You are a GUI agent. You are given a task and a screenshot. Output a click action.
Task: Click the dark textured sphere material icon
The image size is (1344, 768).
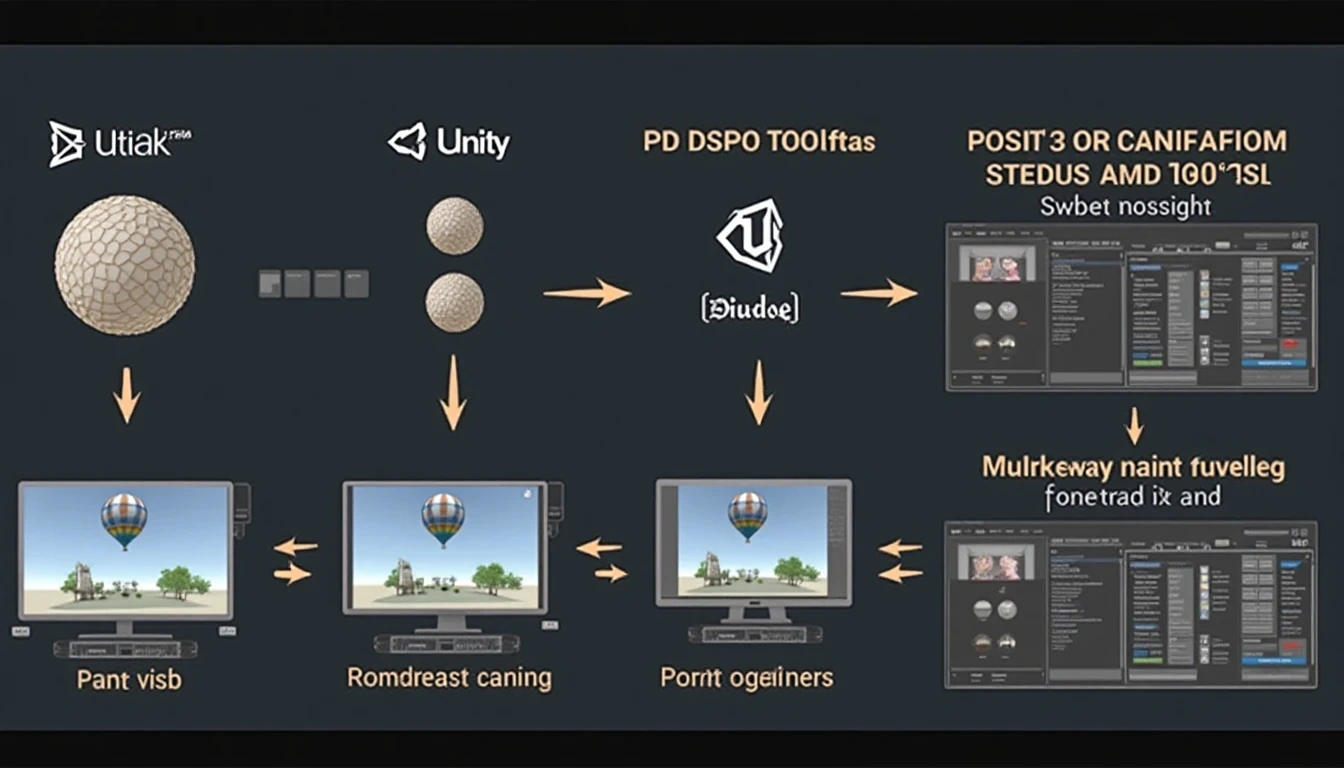pyautogui.click(x=984, y=344)
